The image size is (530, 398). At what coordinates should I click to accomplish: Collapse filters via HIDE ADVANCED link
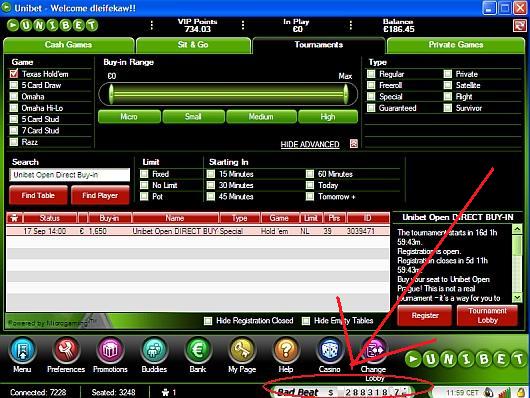click(x=310, y=144)
